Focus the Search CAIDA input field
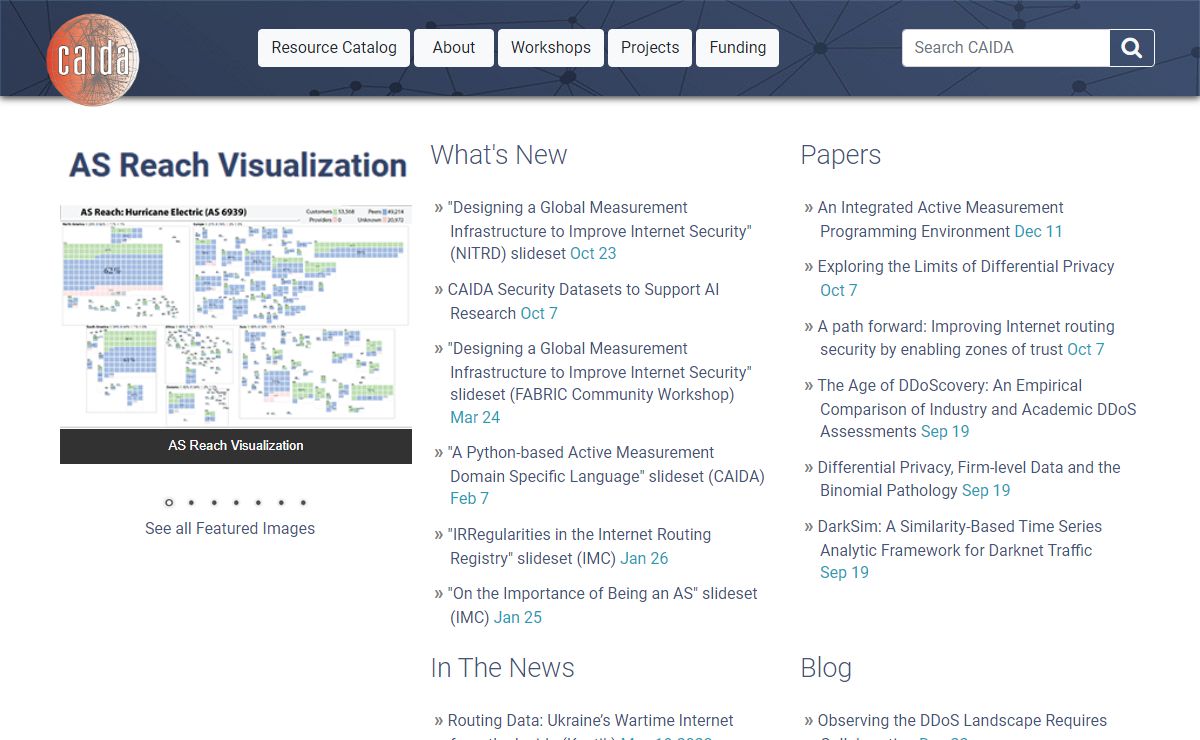Viewport: 1200px width, 740px height. [x=1006, y=48]
